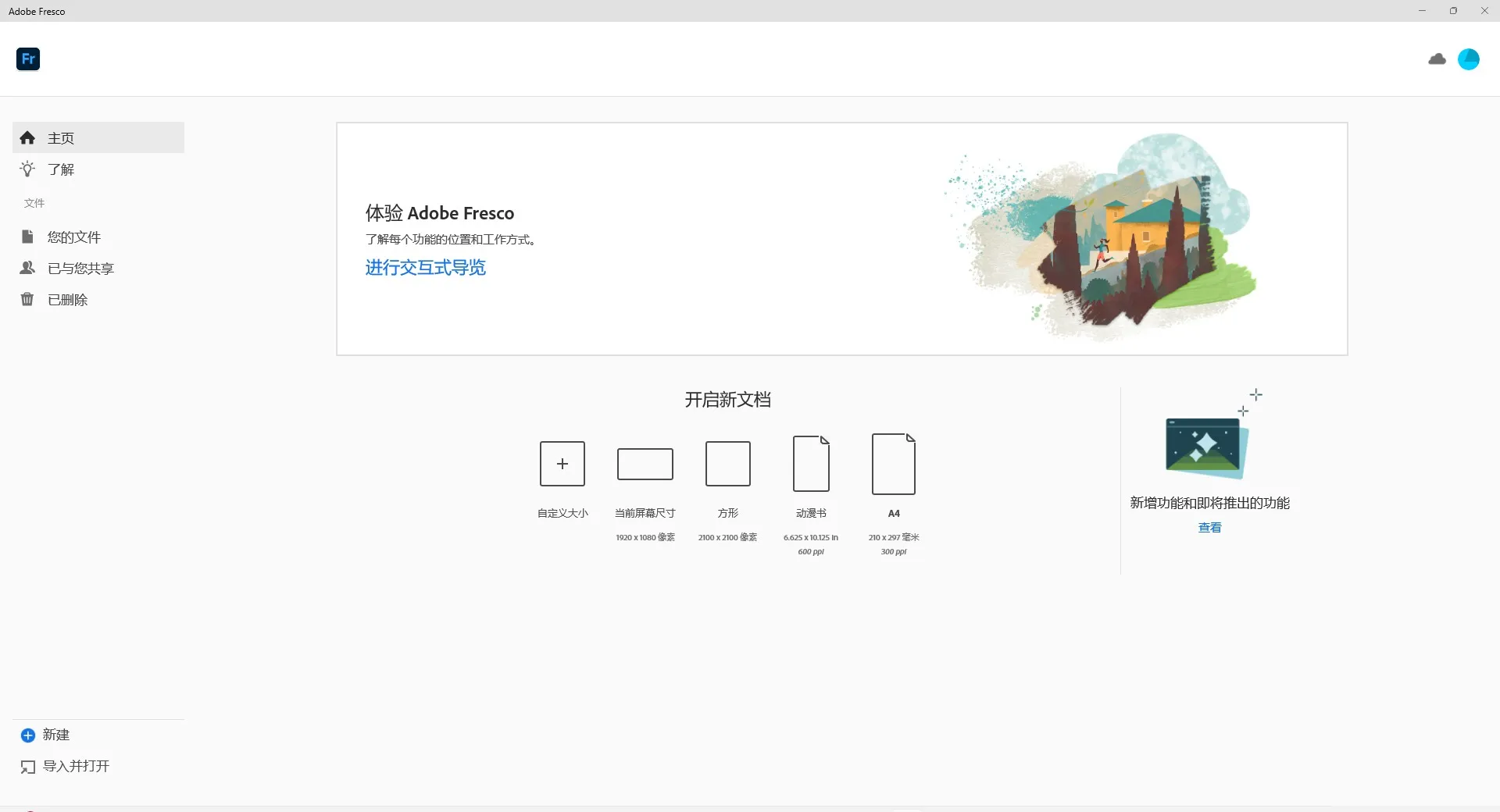This screenshot has width=1500, height=812.
Task: Click the Adobe Fresco Fr logo
Action: (x=28, y=59)
